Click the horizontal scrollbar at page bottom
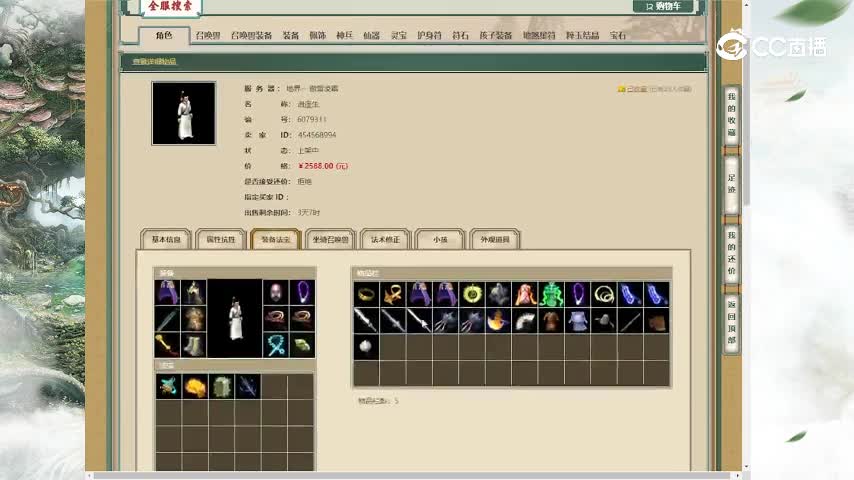The image size is (854, 480). 415,476
